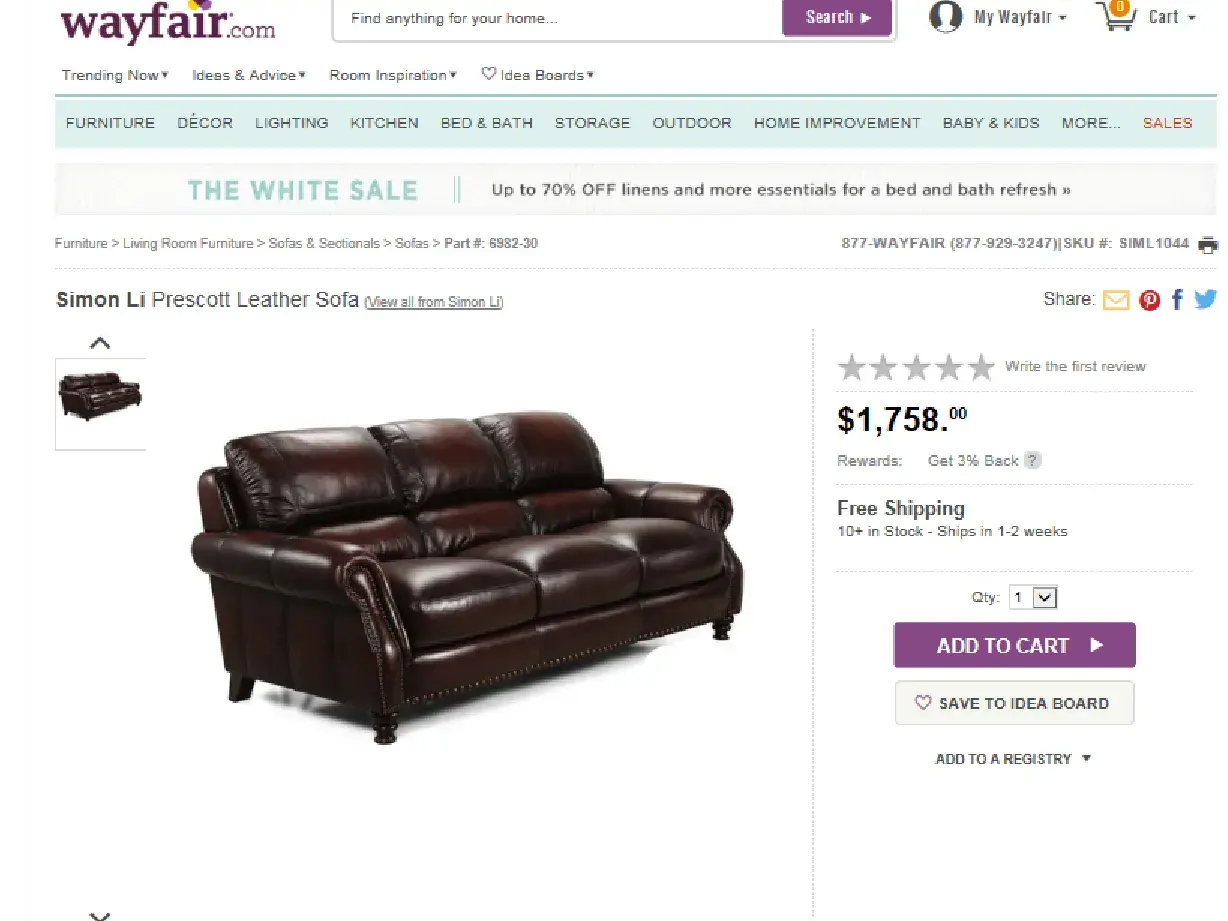The width and height of the screenshot is (1228, 921).
Task: Share the sofa via email envelope icon
Action: tap(1115, 300)
